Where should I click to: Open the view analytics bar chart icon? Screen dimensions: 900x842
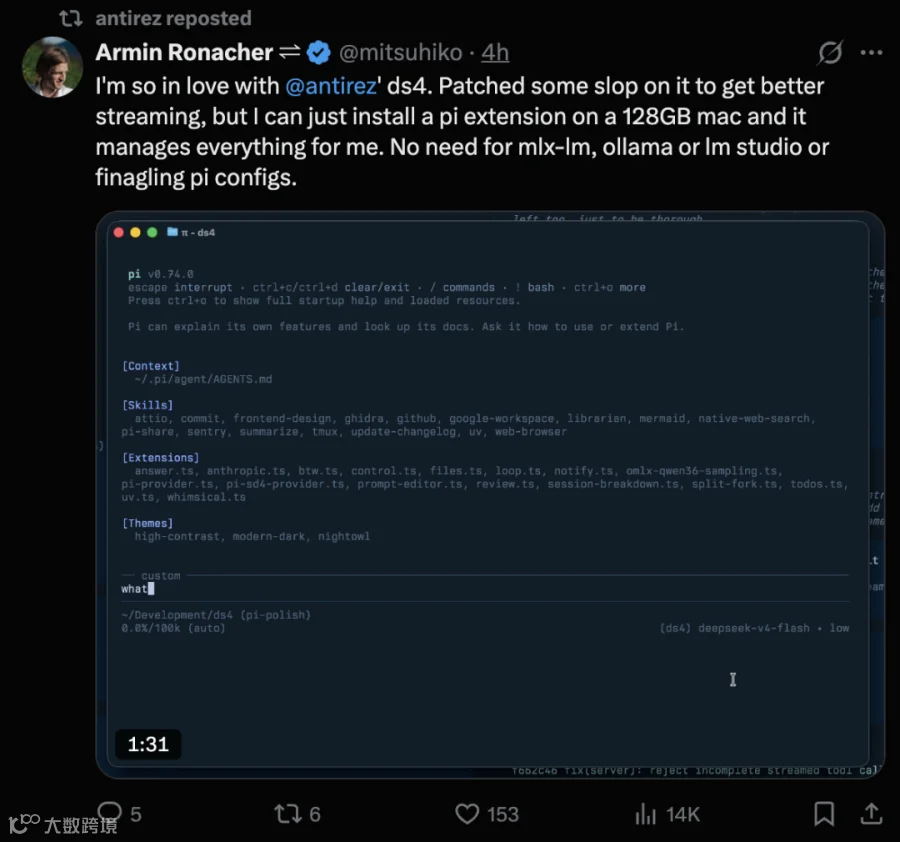click(646, 814)
